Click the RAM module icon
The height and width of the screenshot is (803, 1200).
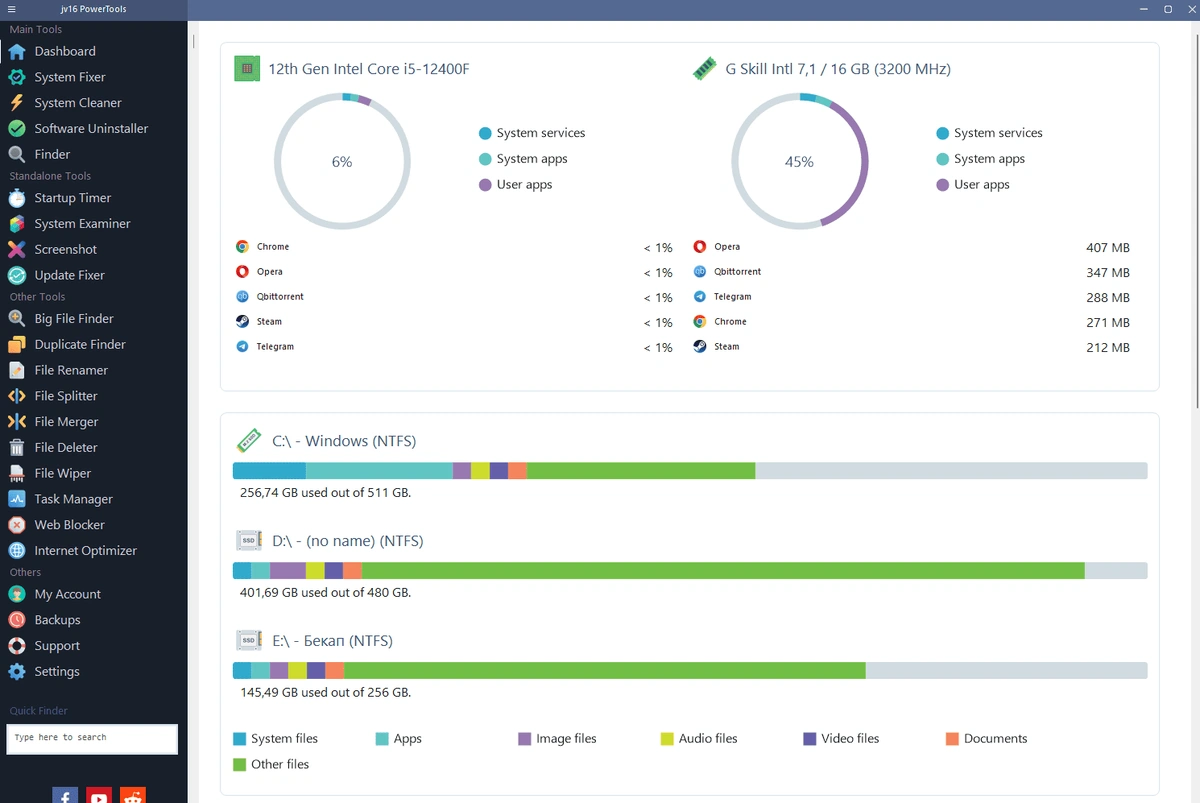point(705,69)
